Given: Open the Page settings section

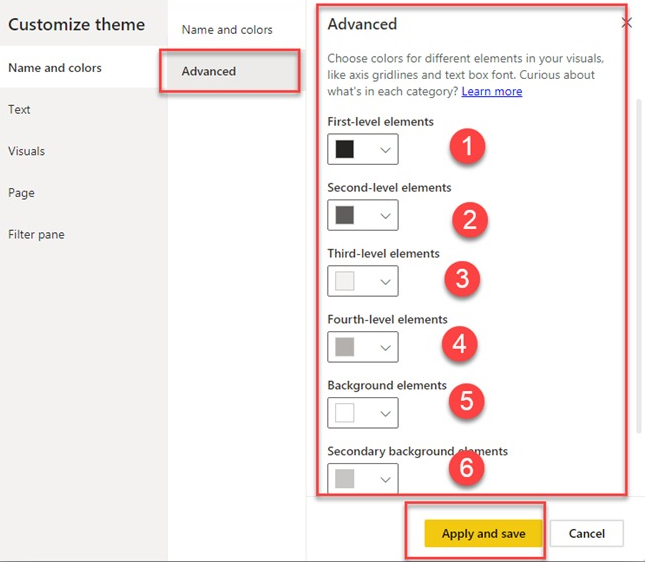Looking at the screenshot, I should click(21, 193).
